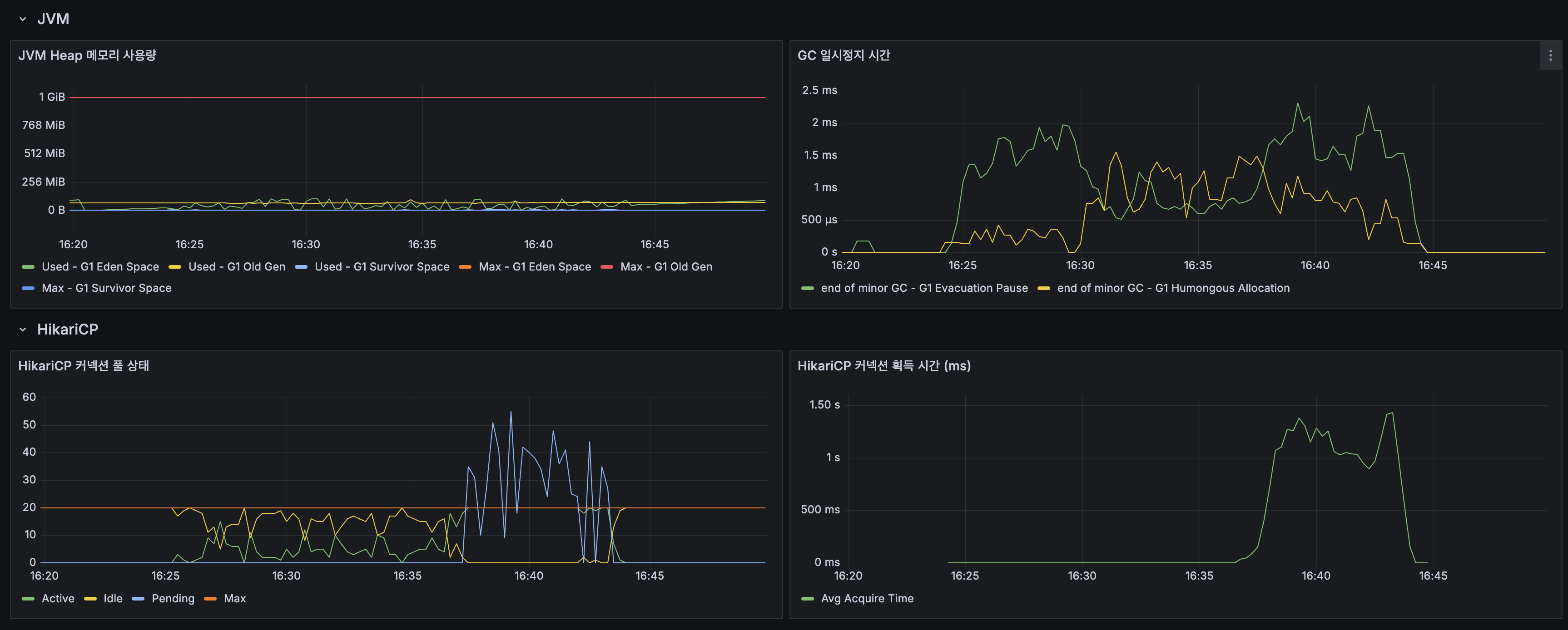
Task: Open the JVM Heap 메모리 사용량 panel title menu
Action: 87,55
